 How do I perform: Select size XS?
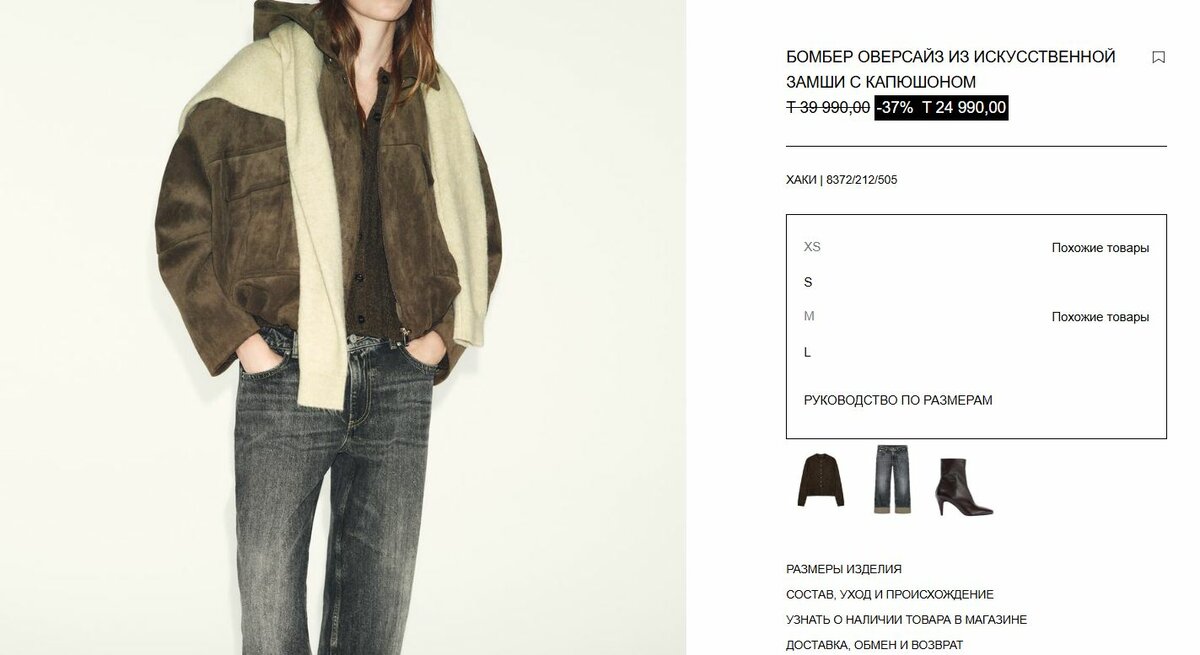pyautogui.click(x=812, y=247)
